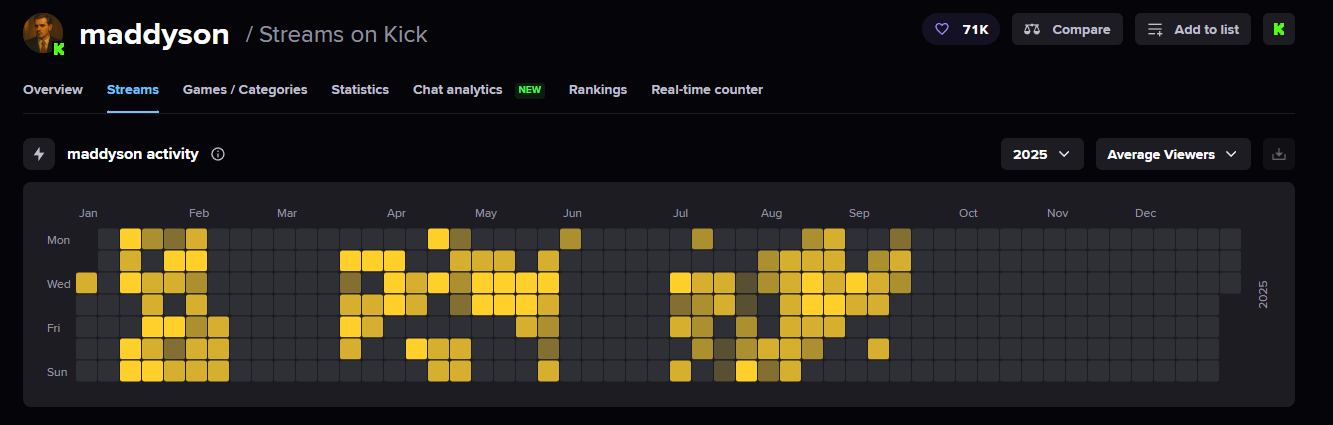Viewport: 1333px width, 425px height.
Task: Open the Games / Categories tab
Action: click(245, 90)
